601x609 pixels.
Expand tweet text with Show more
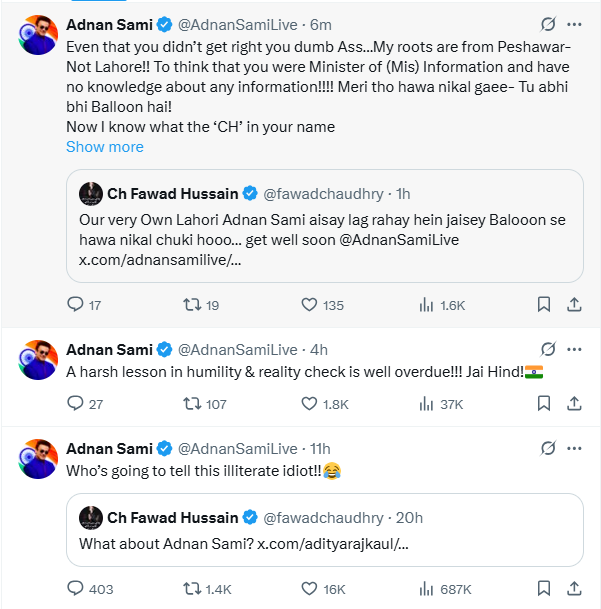click(105, 147)
